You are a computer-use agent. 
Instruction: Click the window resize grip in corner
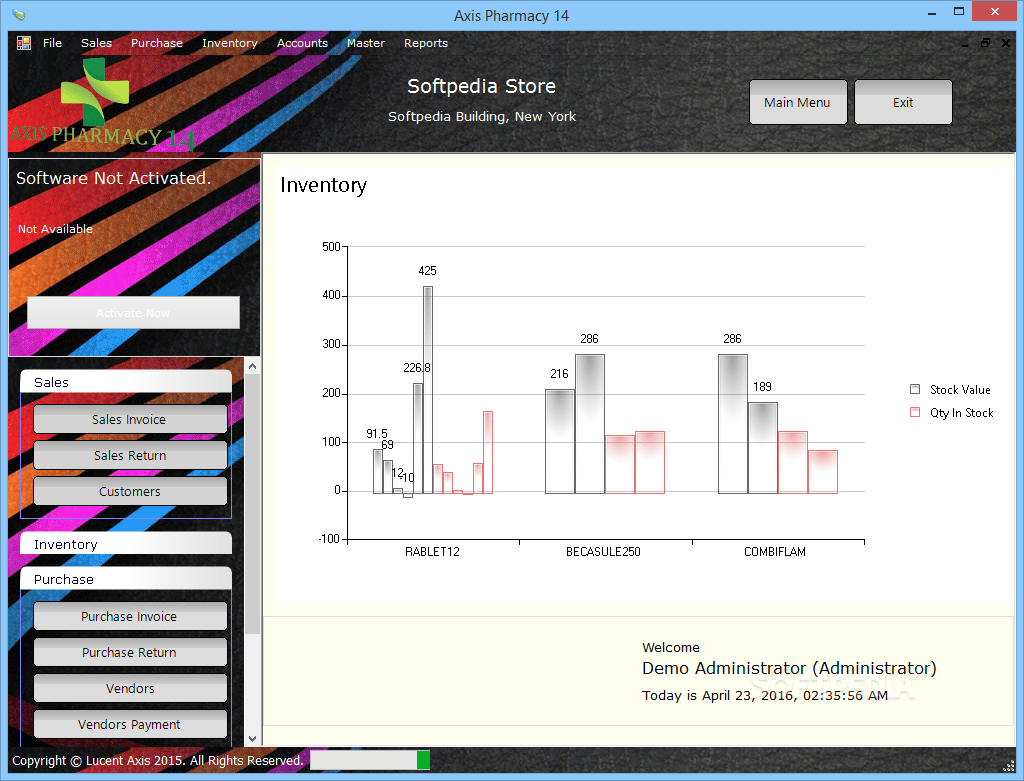pyautogui.click(x=1008, y=766)
